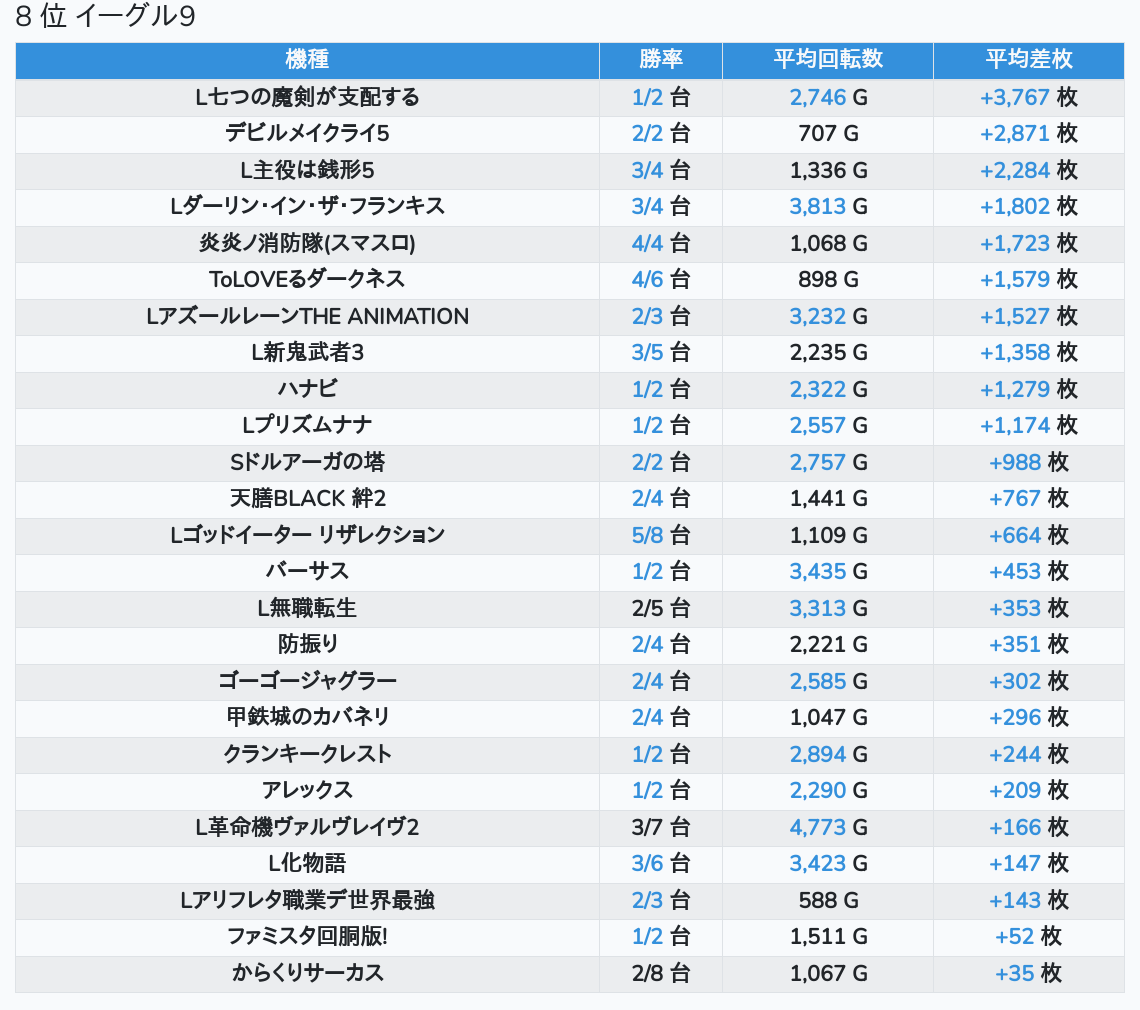Click the 平均回転数 column header
This screenshot has width=1140, height=1010.
pos(827,60)
